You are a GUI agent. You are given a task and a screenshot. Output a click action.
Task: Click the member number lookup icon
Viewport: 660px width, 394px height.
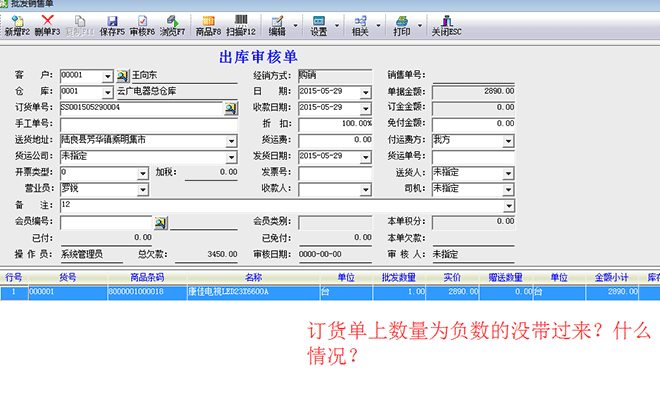[x=160, y=223]
